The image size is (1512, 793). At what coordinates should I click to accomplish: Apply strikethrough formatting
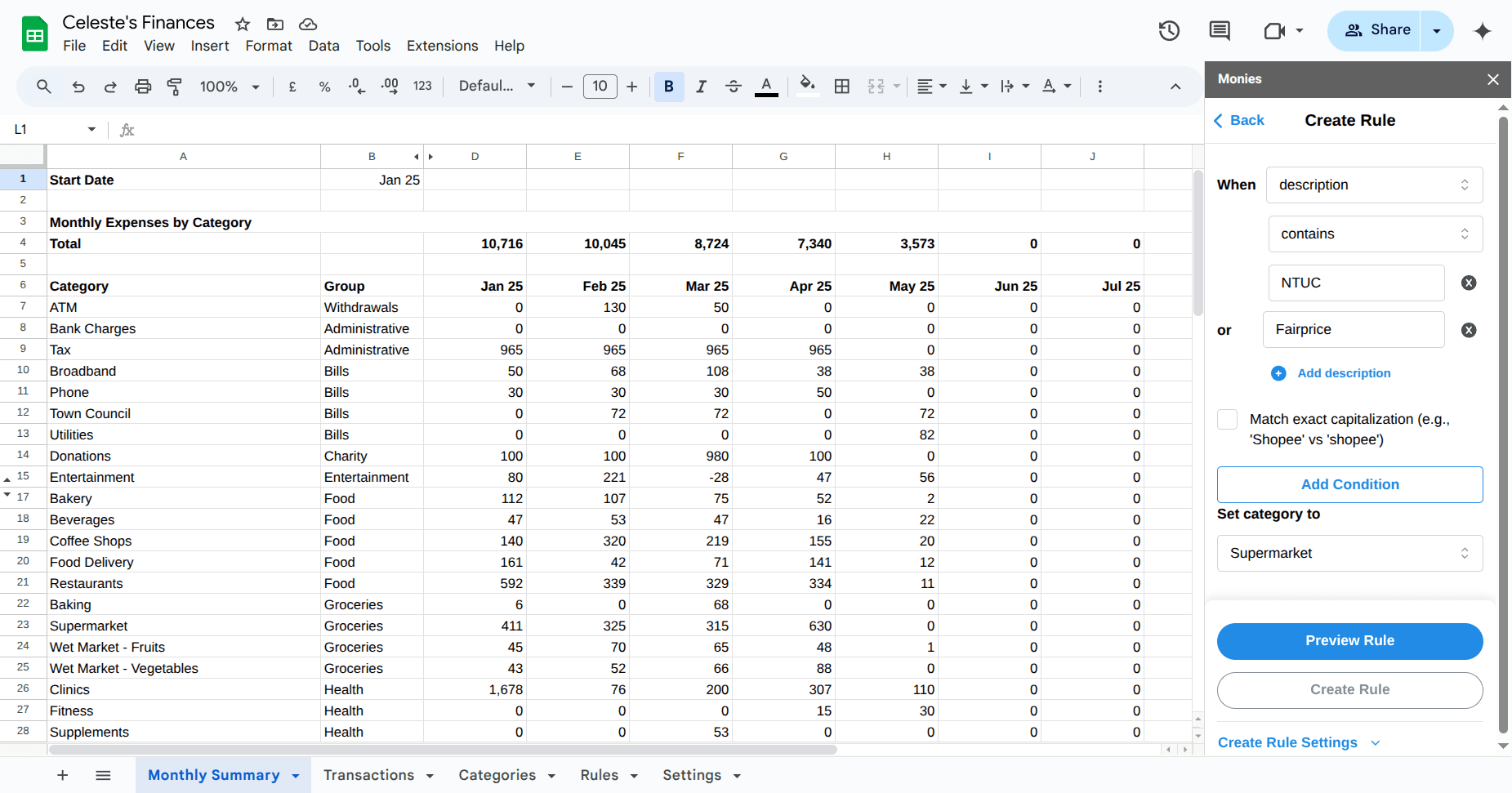(733, 86)
